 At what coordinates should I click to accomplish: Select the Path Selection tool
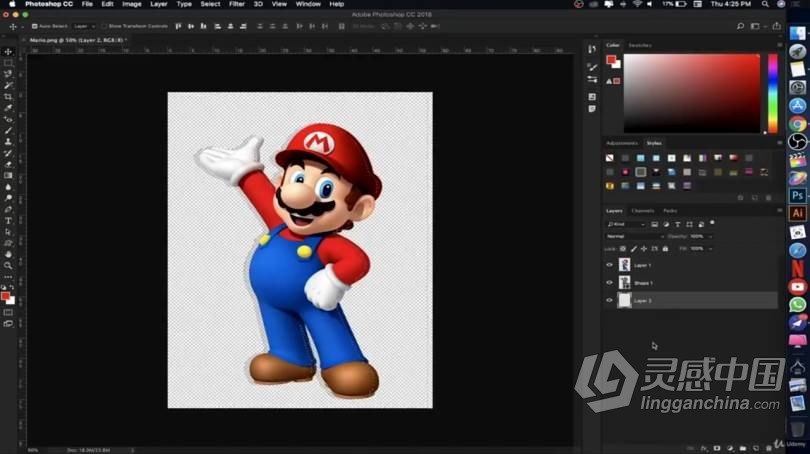8,232
